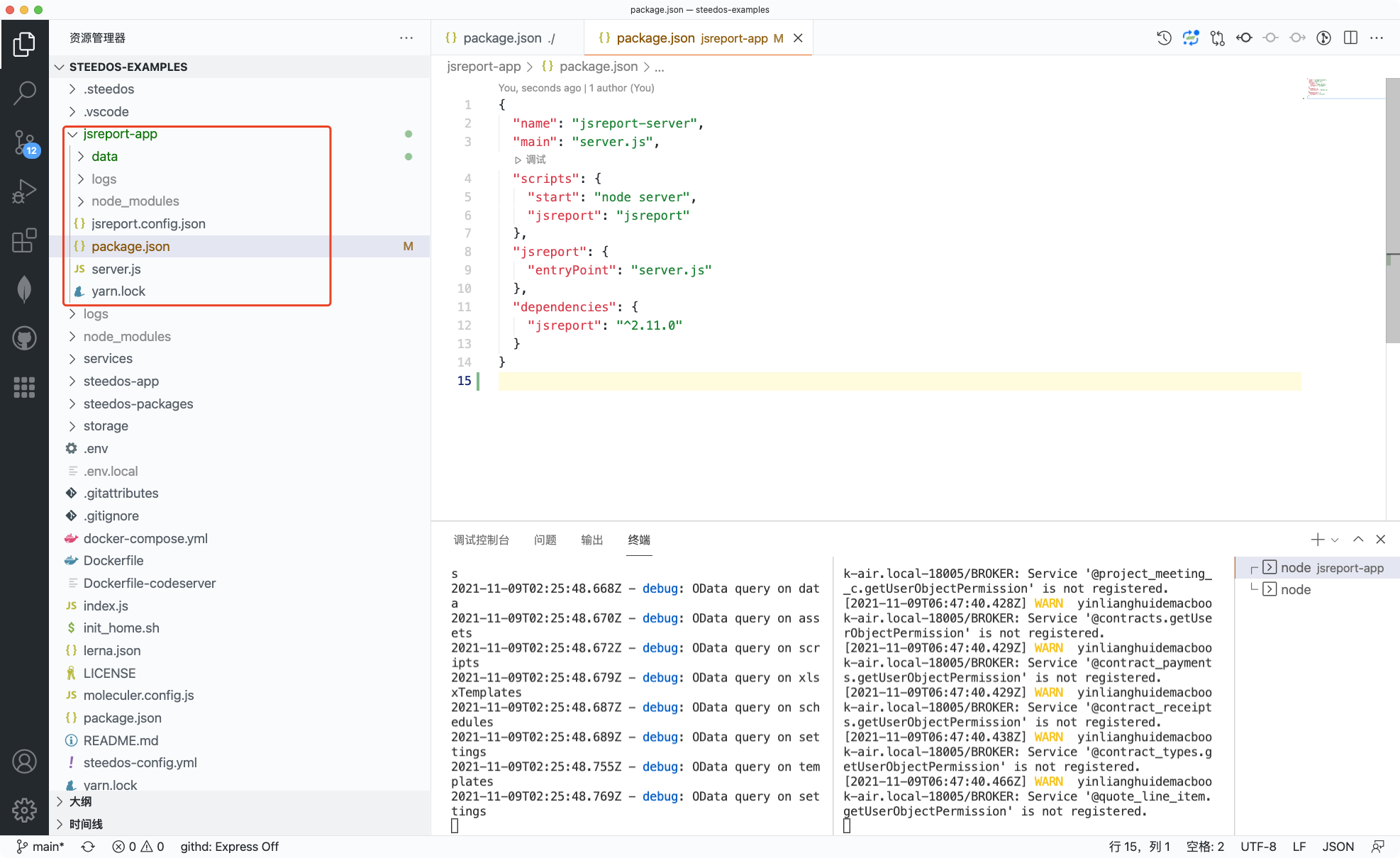Toggle githd Express Off in status bar
Screen dimensions: 1400x858
(229, 847)
